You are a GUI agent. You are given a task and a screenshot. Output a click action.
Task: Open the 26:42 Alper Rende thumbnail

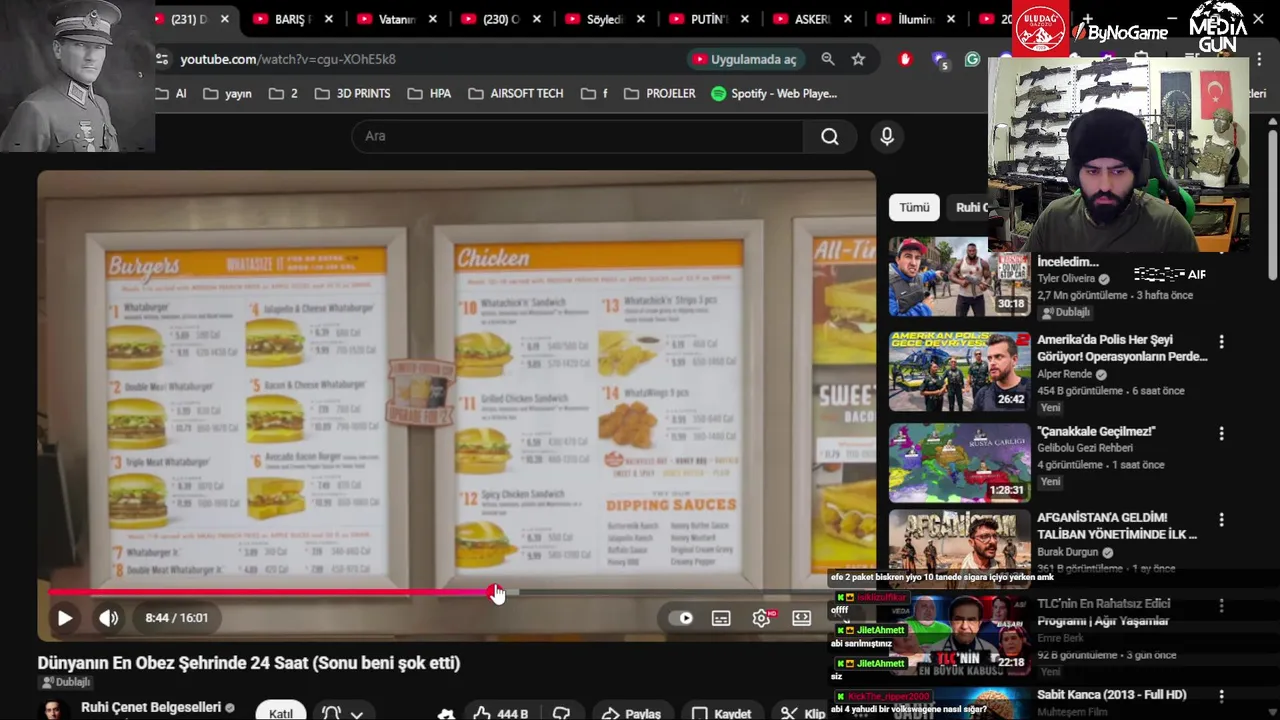959,372
